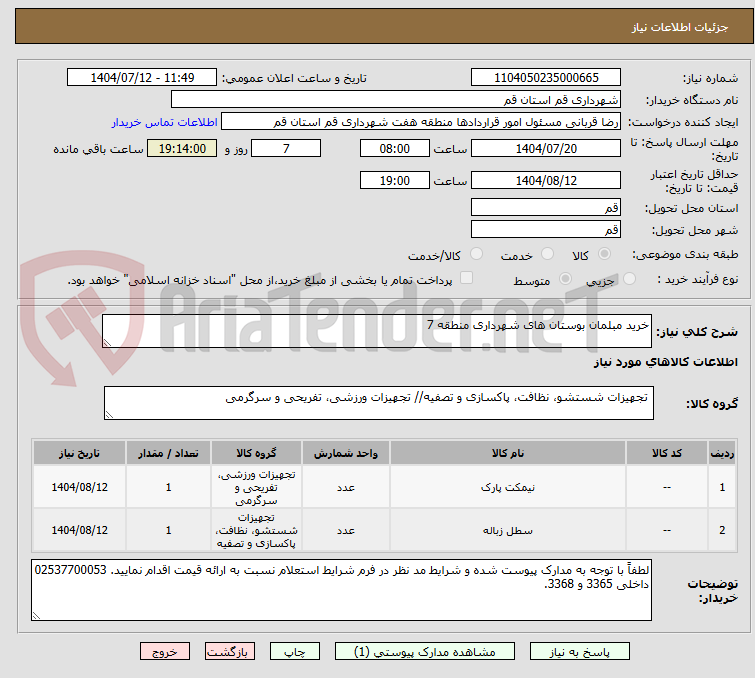This screenshot has height=678, width=755.
Task: Click the resize grip of شرح کلی نیاز box
Action: click(107, 343)
